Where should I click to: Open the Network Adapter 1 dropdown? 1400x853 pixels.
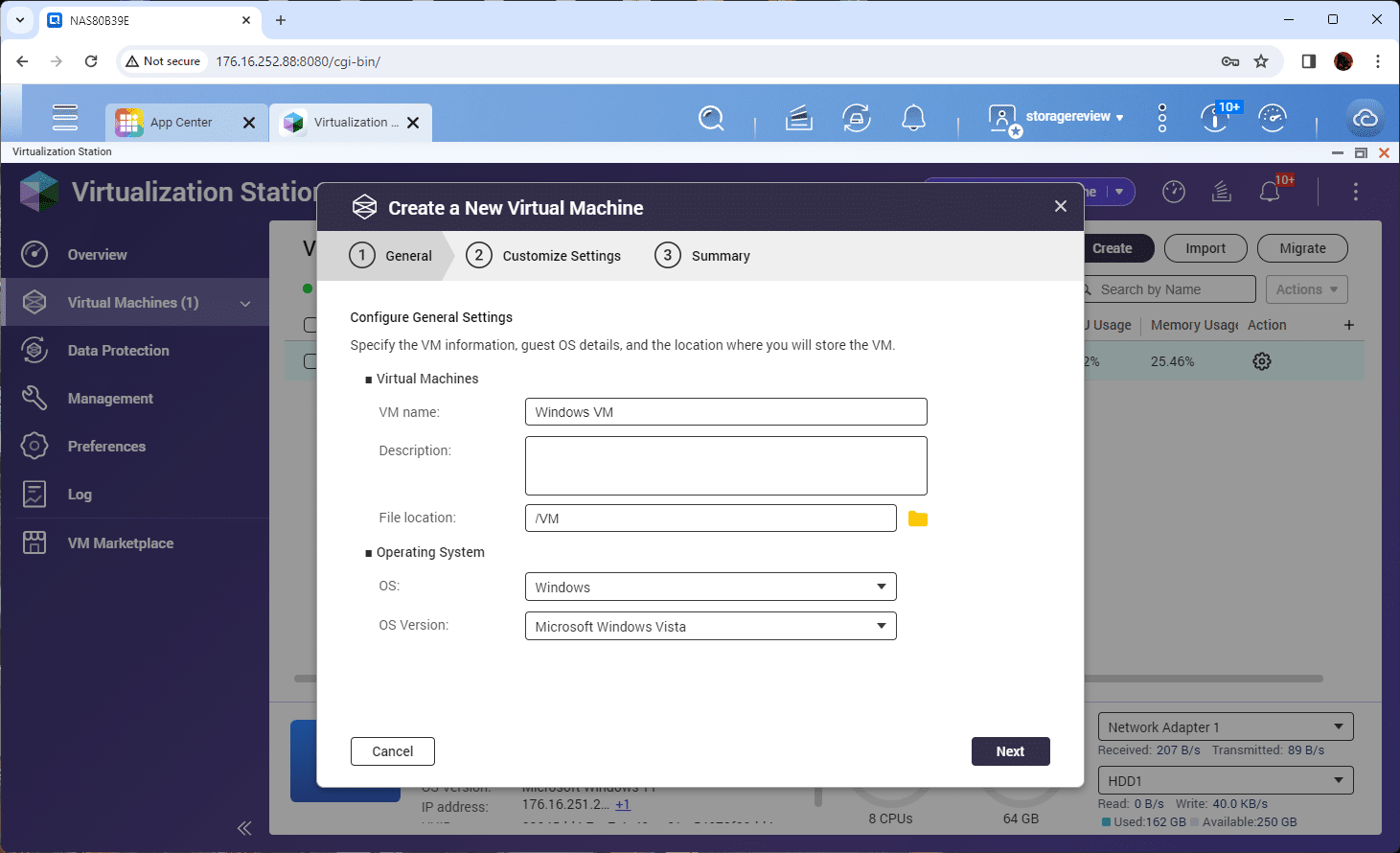pos(1226,726)
